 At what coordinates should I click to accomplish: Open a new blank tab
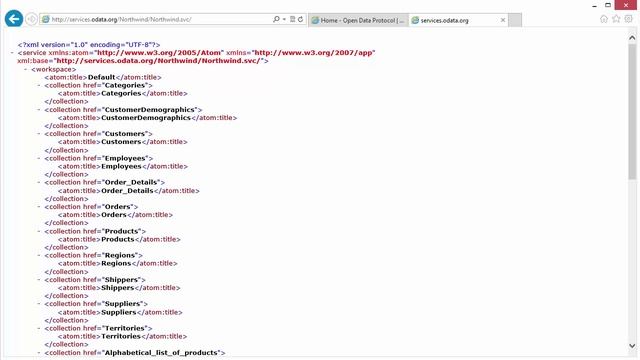pos(515,20)
